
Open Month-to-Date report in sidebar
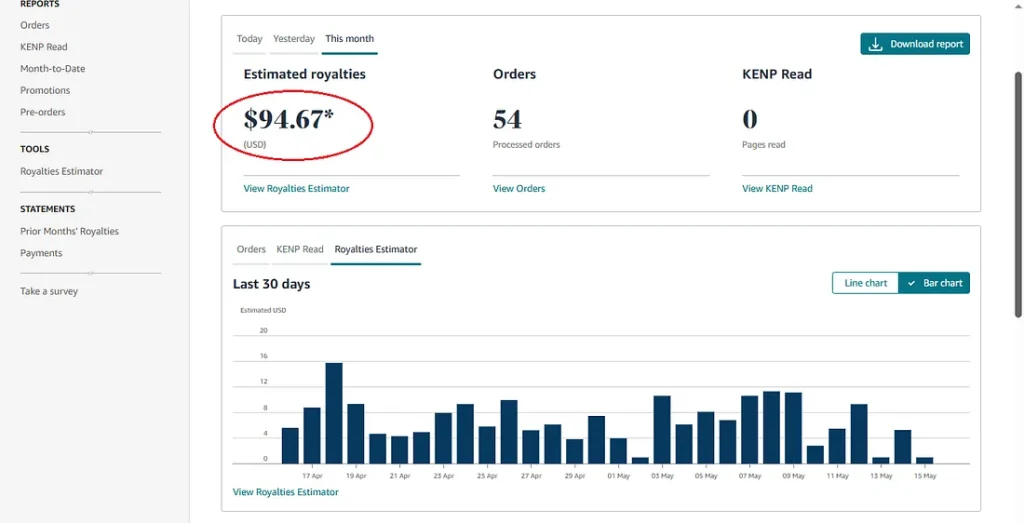(52, 69)
